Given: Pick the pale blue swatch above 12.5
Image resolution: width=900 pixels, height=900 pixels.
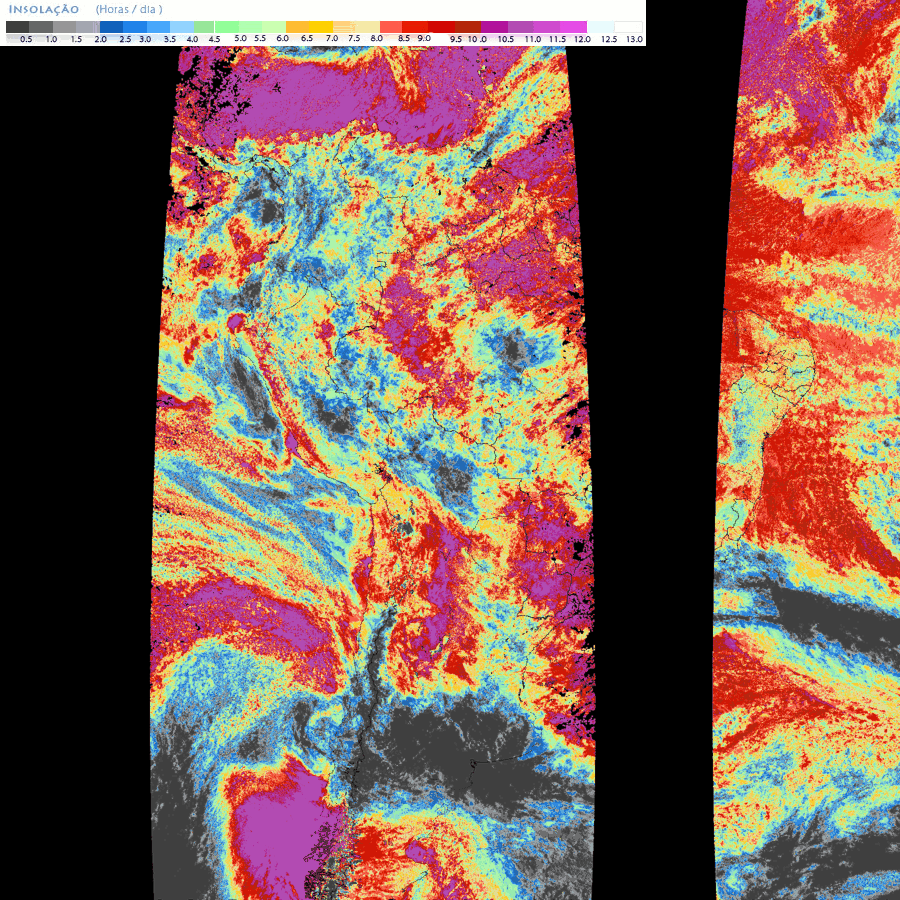Looking at the screenshot, I should [x=600, y=27].
